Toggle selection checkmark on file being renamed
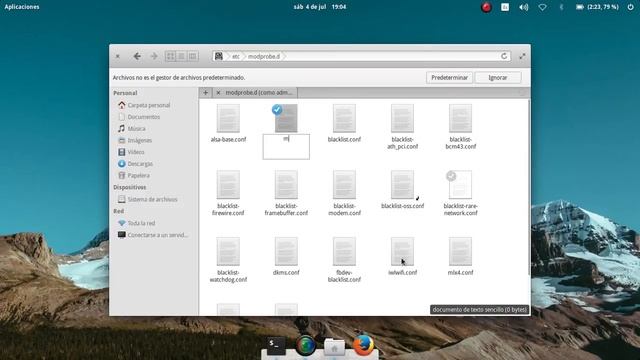Viewport: 640px width, 360px height. [x=277, y=109]
